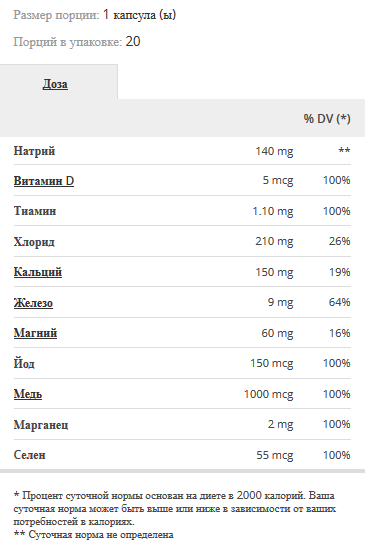
Task: Select the Хлорид row label
Action: pyautogui.click(x=34, y=242)
